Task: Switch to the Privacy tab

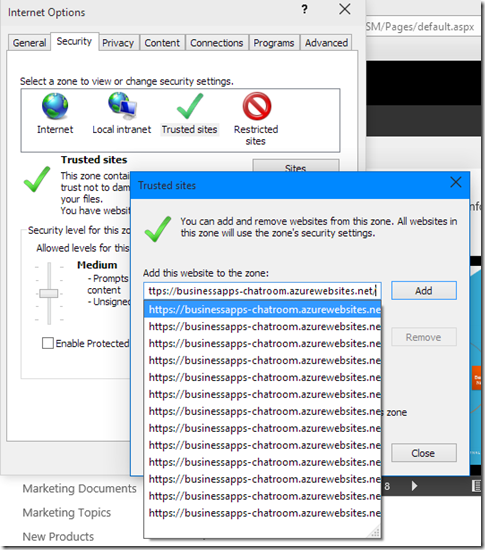Action: pyautogui.click(x=118, y=43)
